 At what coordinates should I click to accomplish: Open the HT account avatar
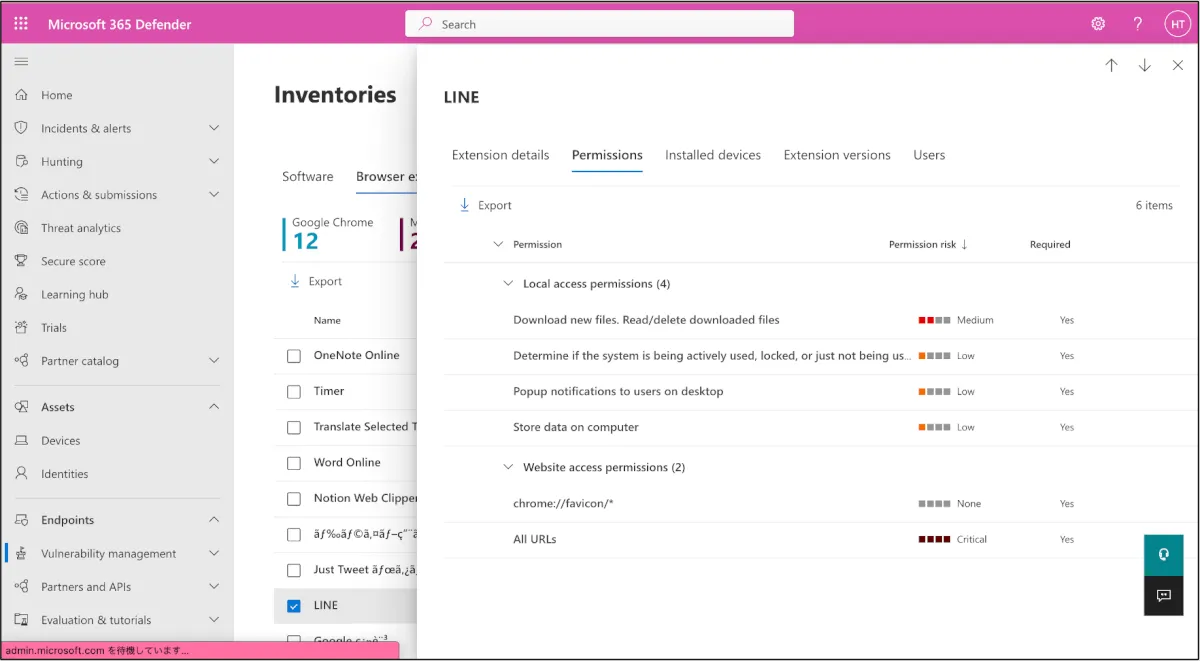pos(1177,24)
